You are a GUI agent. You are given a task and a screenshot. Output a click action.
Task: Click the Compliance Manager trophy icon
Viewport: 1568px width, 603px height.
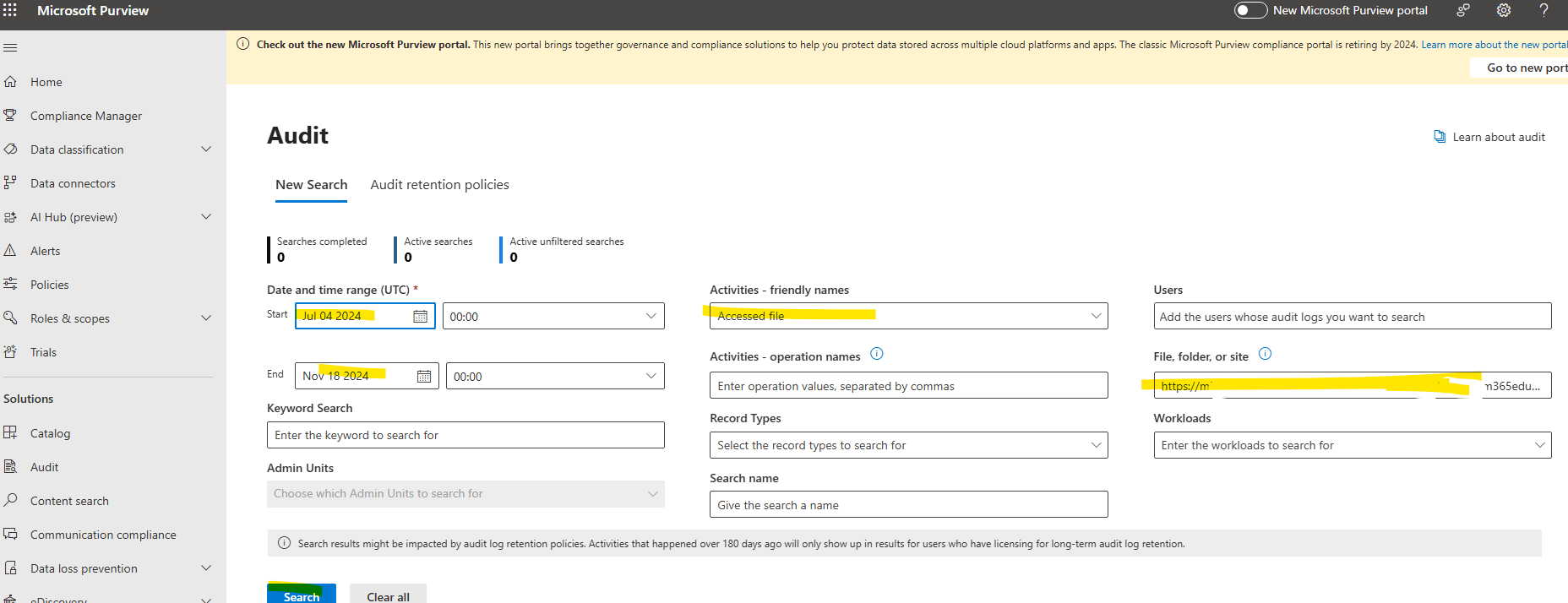(10, 116)
